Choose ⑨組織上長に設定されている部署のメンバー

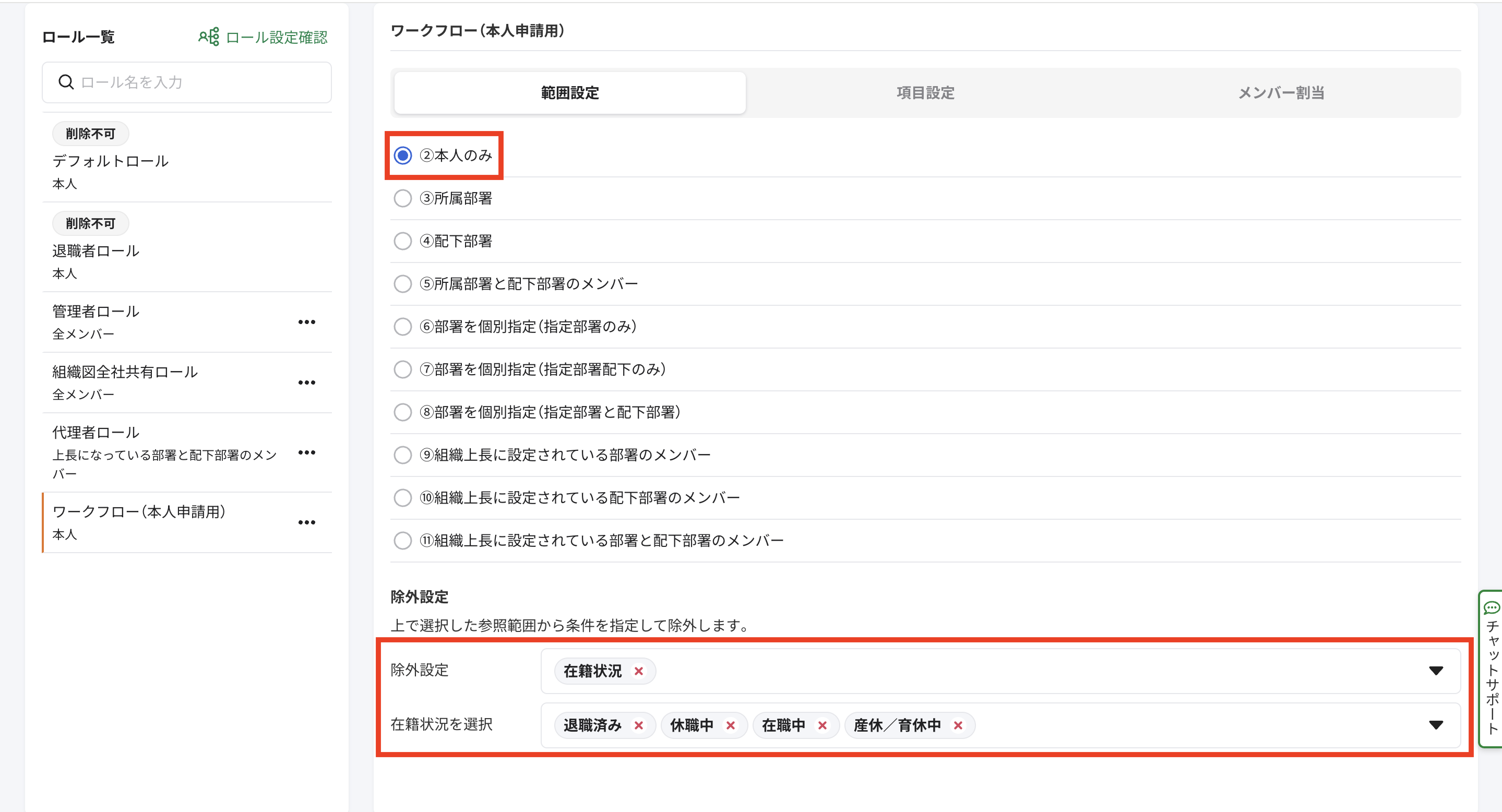coord(403,455)
